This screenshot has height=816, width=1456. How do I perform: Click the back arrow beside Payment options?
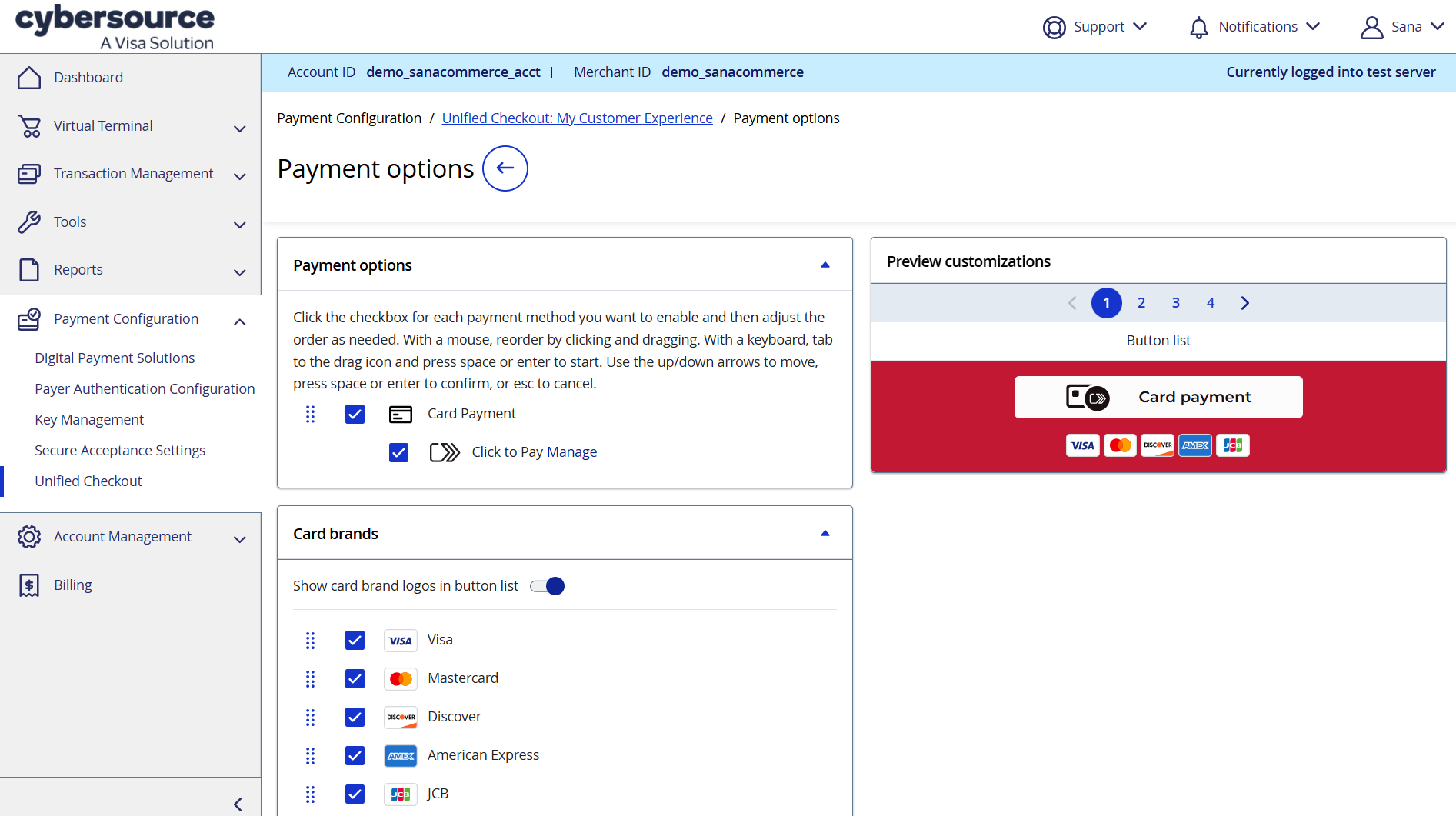tap(505, 168)
